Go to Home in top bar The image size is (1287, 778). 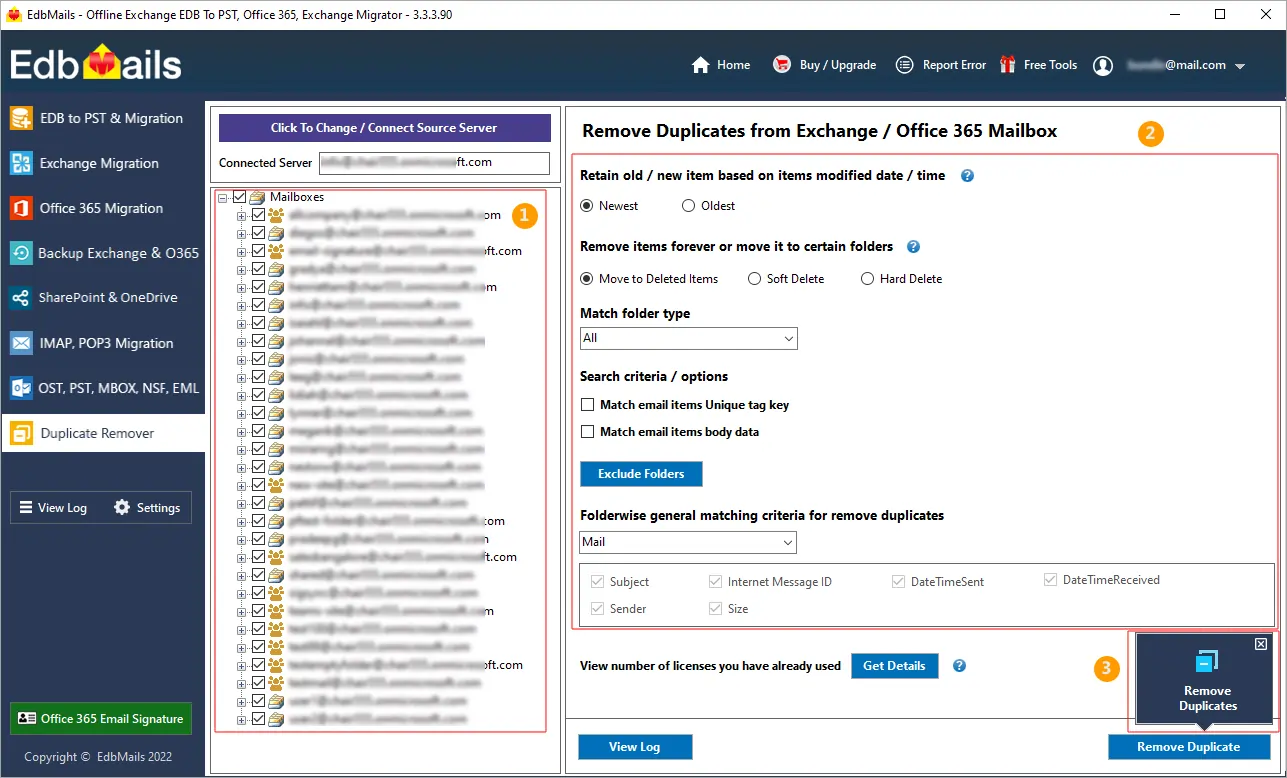720,65
